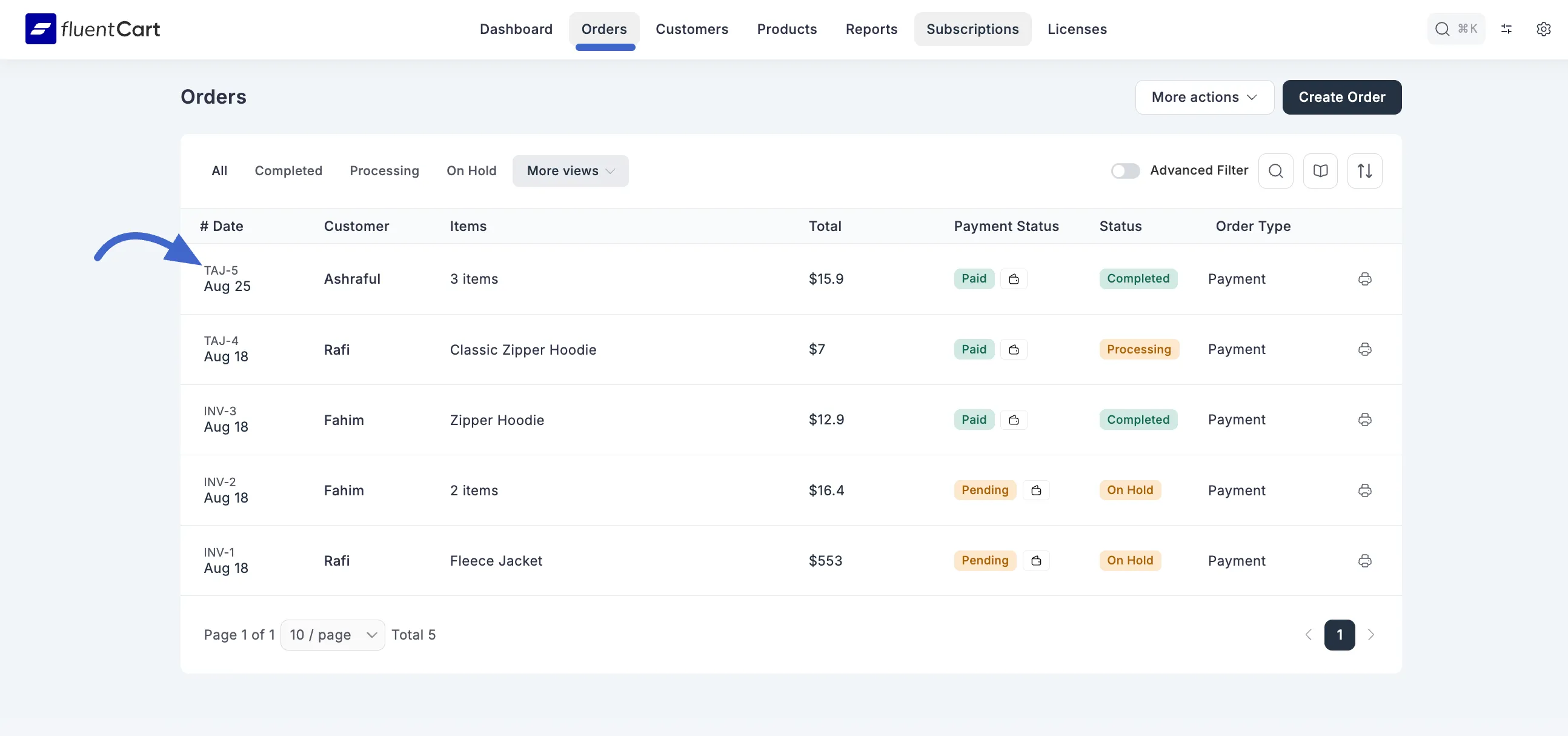Click the book guide icon
Screen dimensions: 1568x736
[1320, 170]
